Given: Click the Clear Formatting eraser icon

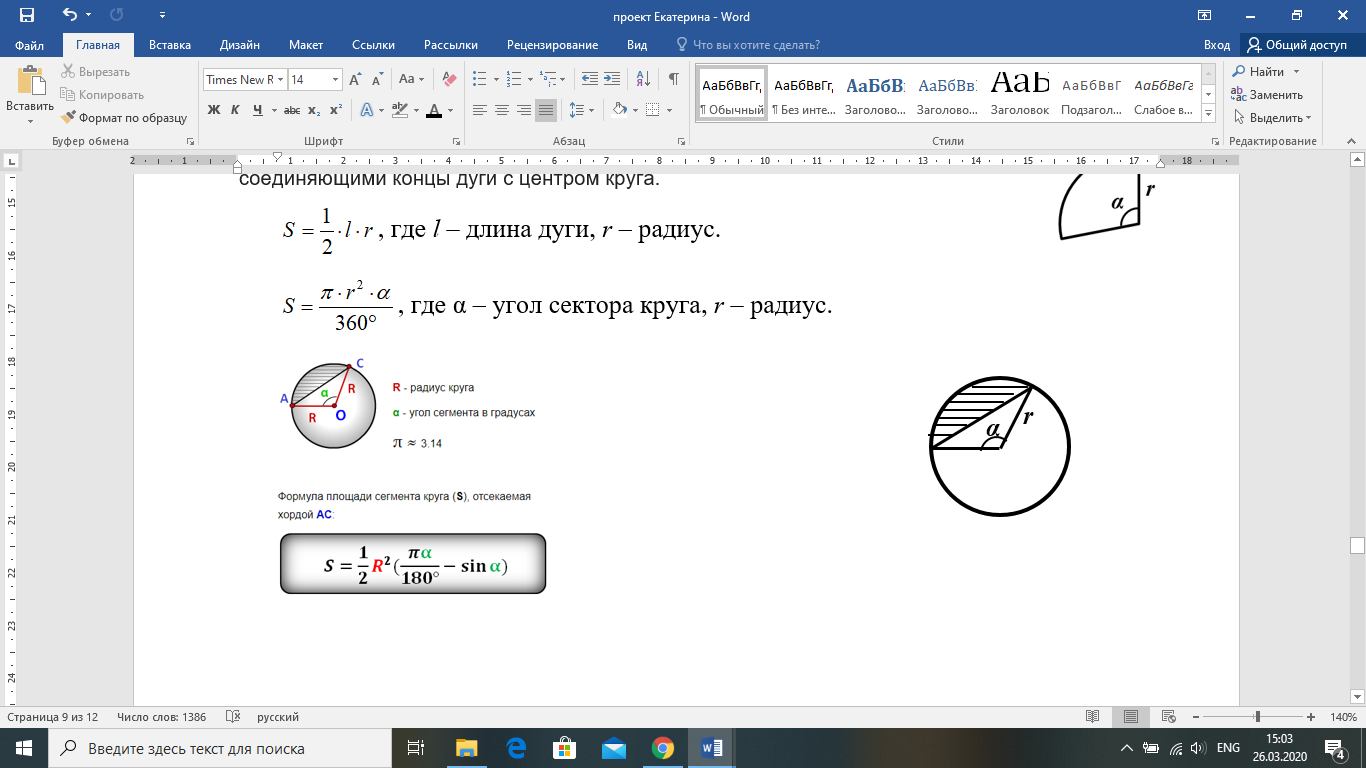Looking at the screenshot, I should pos(449,79).
